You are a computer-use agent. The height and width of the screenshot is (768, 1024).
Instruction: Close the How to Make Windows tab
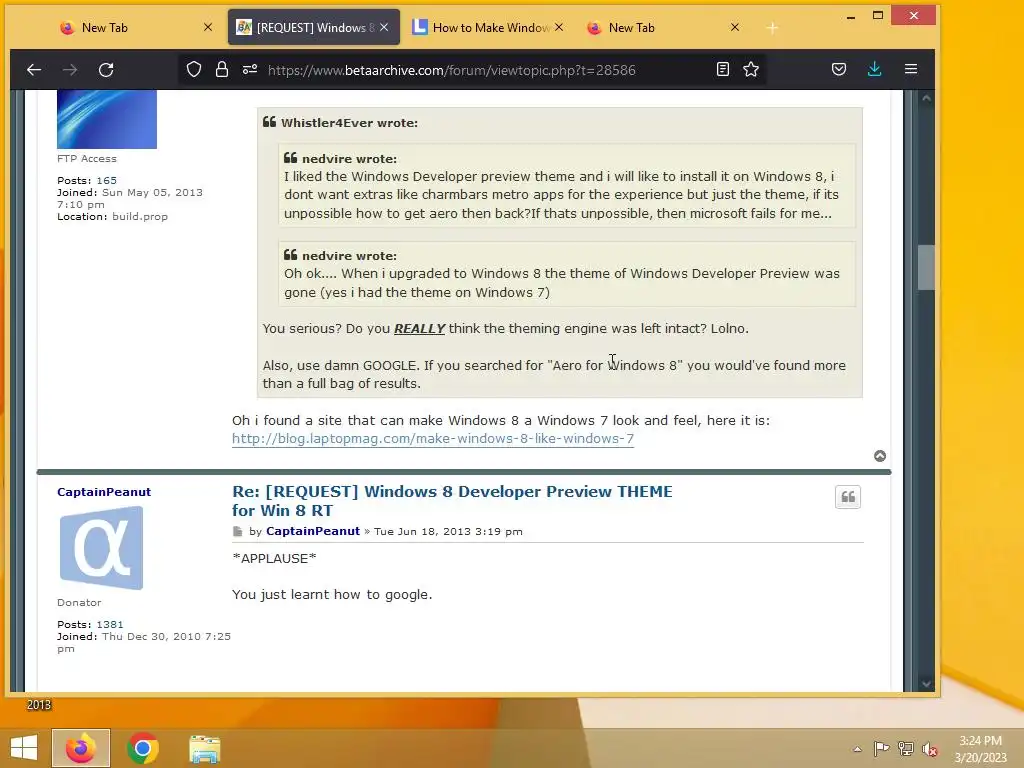point(559,27)
